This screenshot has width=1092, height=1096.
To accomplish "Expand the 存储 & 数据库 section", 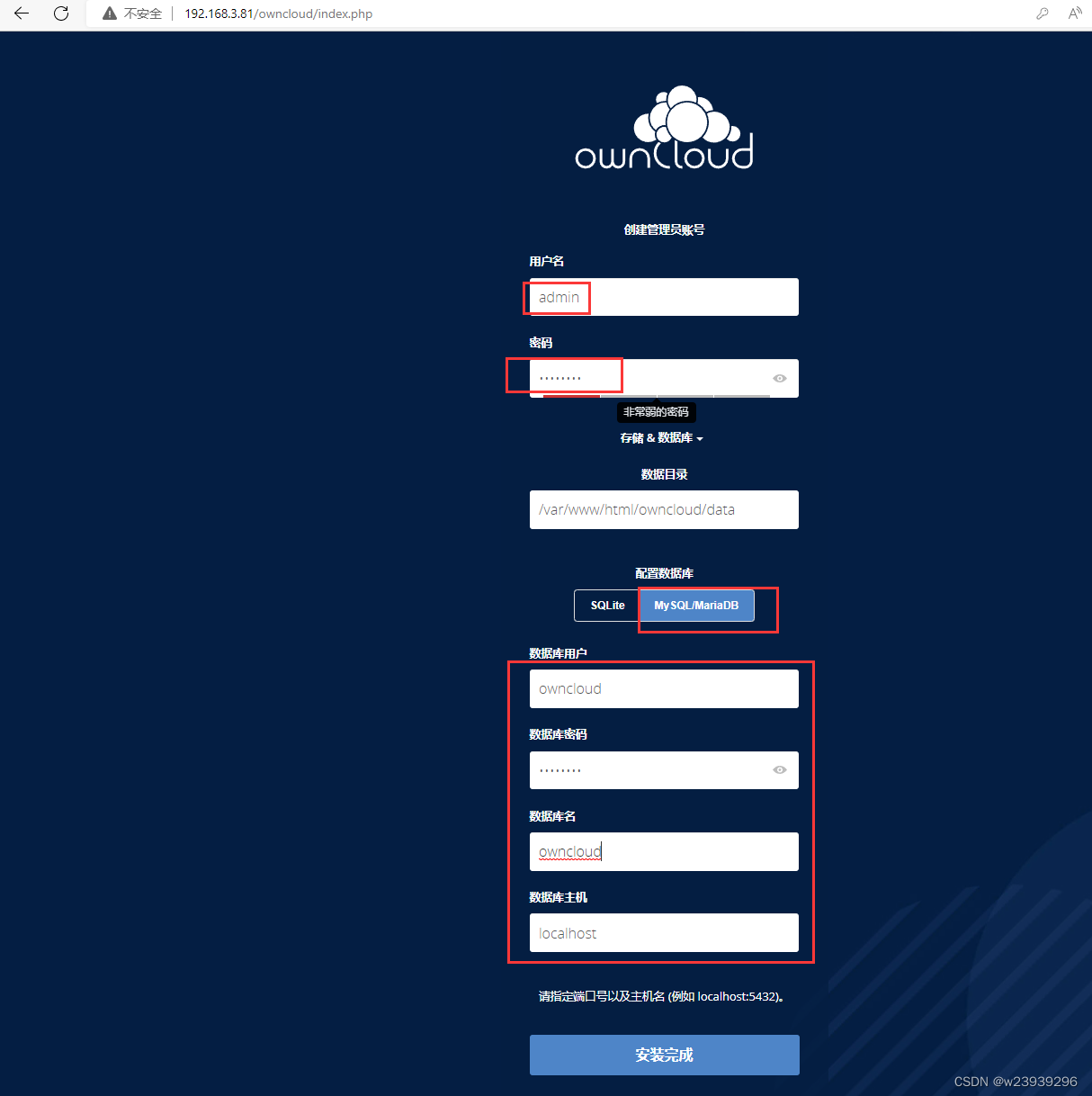I will 663,437.
